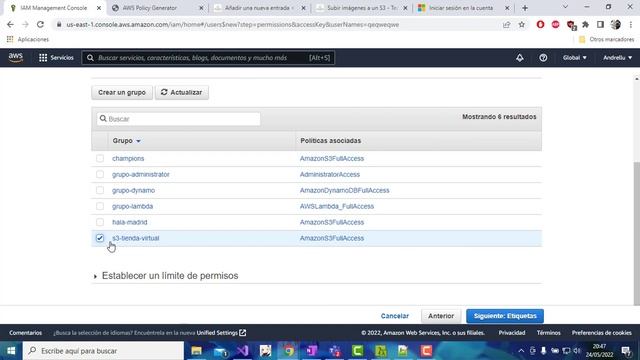Click the Windows taskbar search box

click(x=103, y=351)
